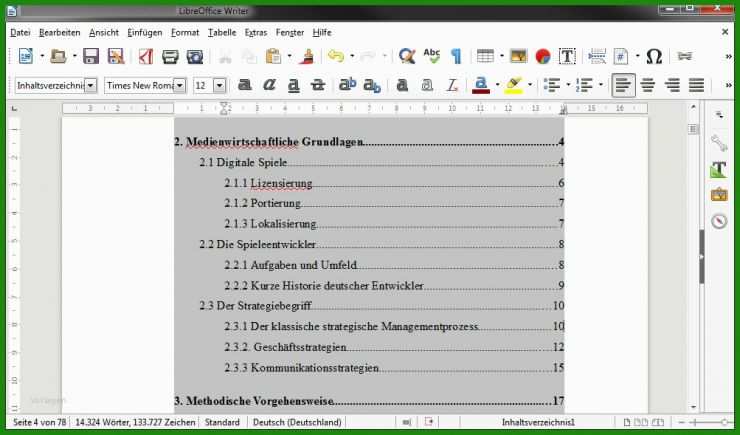Open sidebar Navigator compass icon
Image resolution: width=740 pixels, height=435 pixels.
719,221
